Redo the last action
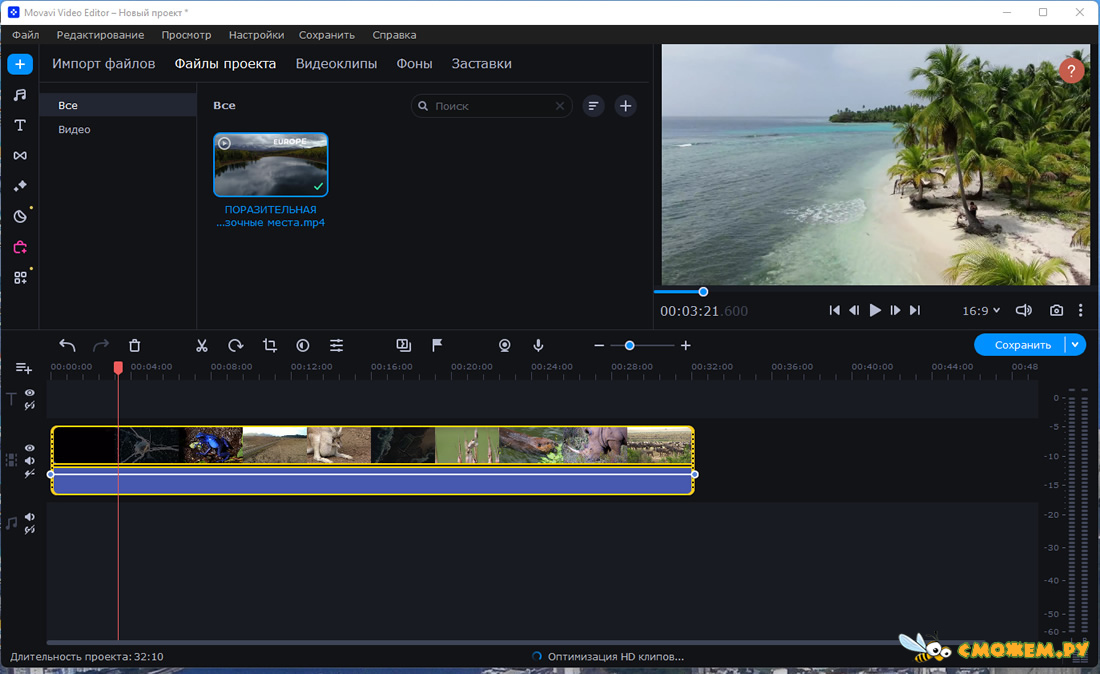Image resolution: width=1100 pixels, height=674 pixels. click(x=101, y=345)
